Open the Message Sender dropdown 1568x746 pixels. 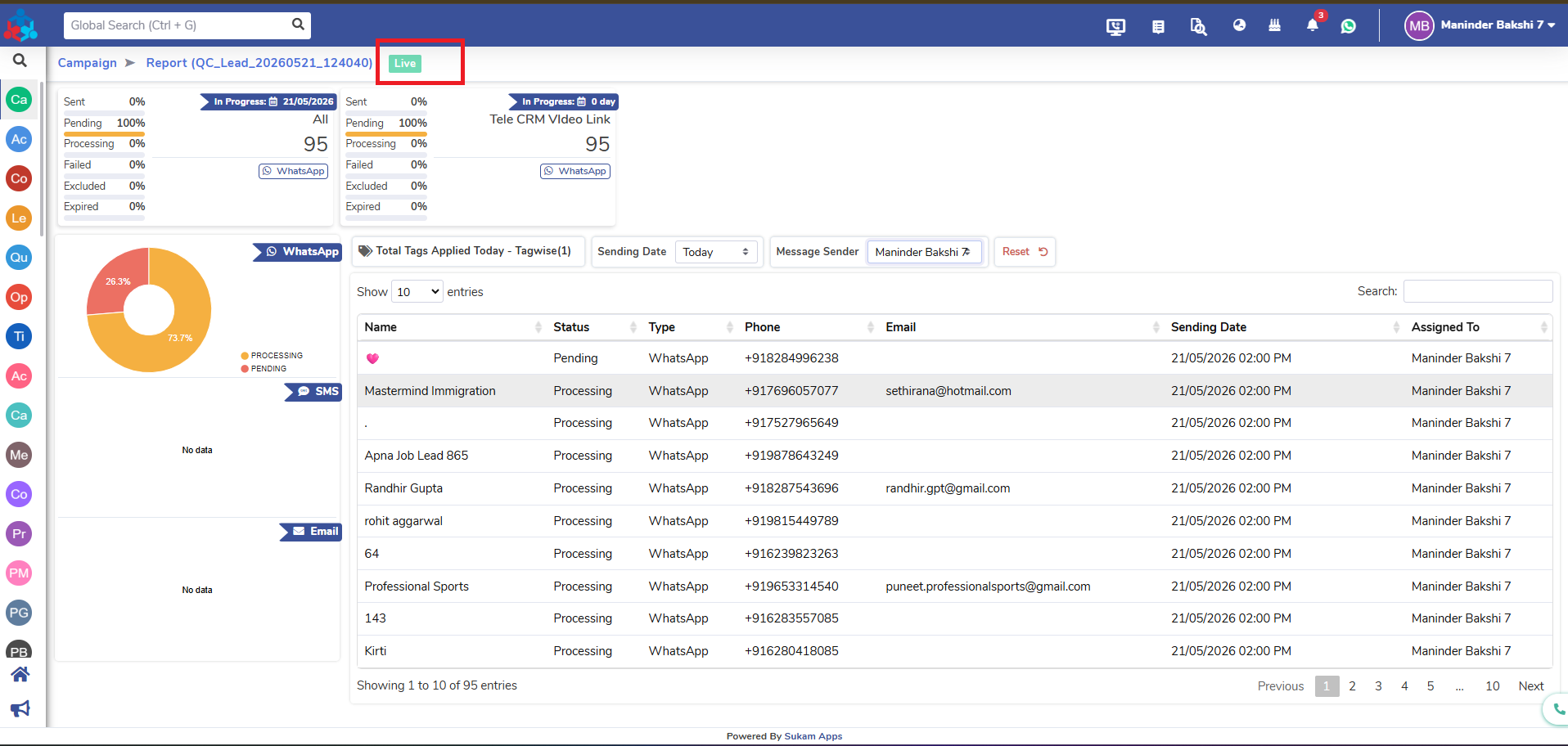[x=924, y=252]
